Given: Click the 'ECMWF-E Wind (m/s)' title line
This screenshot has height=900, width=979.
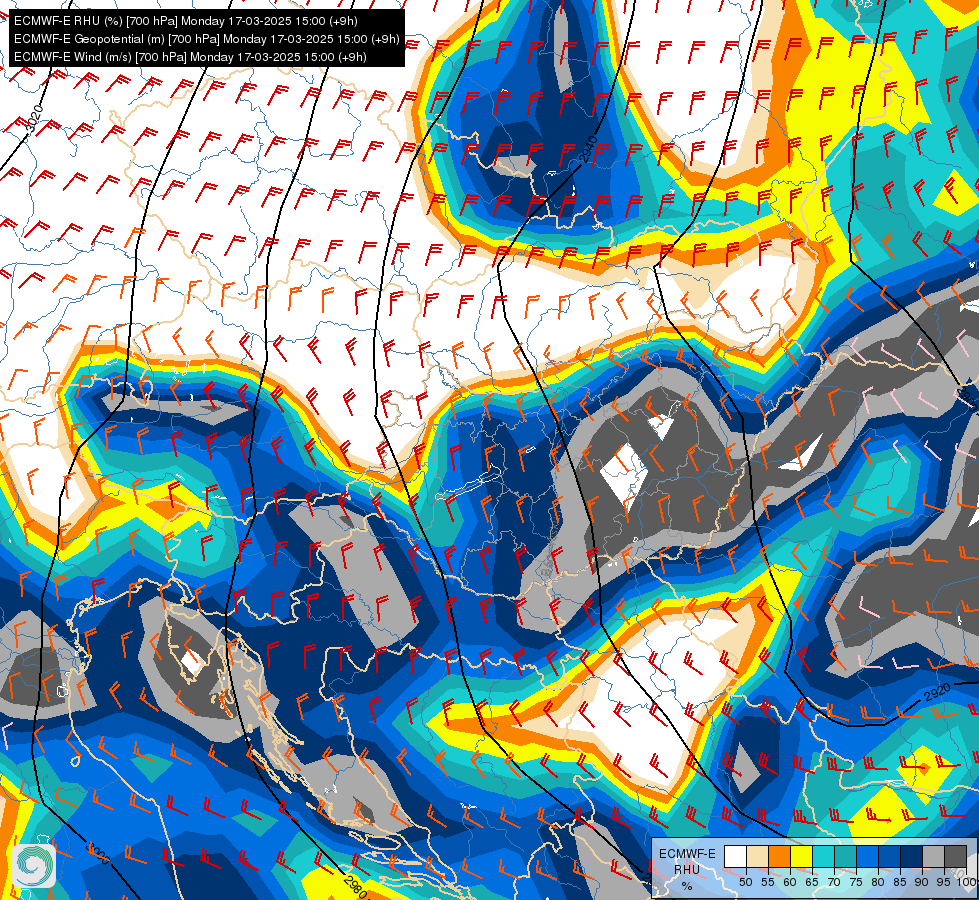Looking at the screenshot, I should (190, 57).
